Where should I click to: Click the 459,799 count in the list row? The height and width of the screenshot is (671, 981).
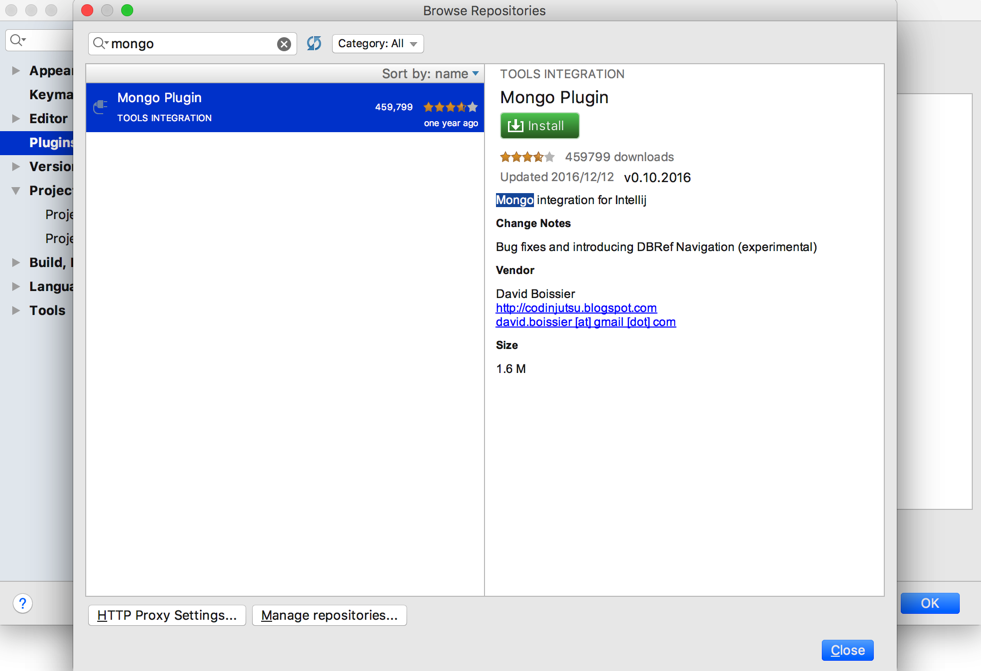coord(394,107)
